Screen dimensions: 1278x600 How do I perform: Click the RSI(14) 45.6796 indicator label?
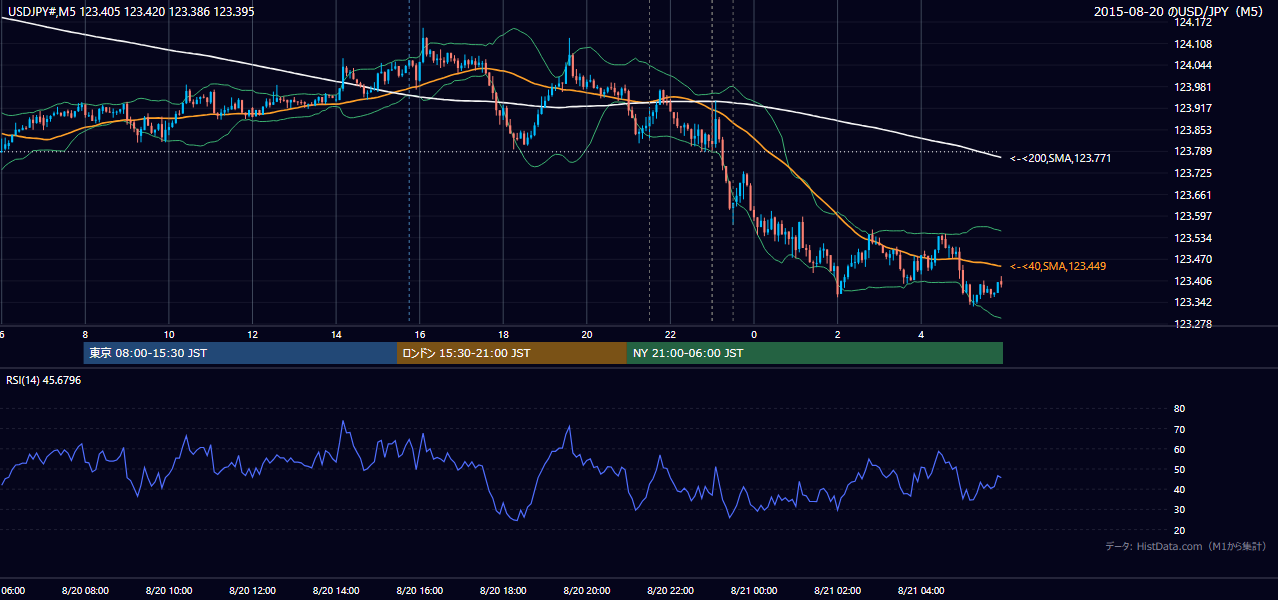coord(44,380)
